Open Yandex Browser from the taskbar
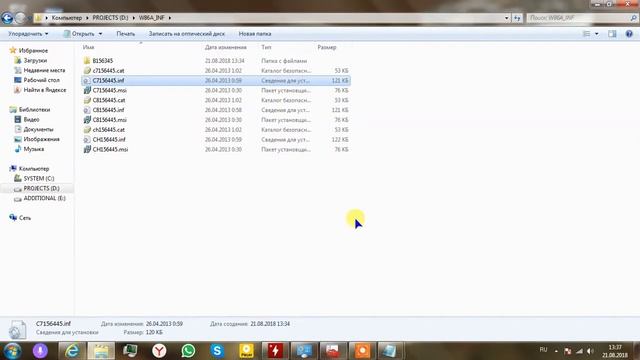The width and height of the screenshot is (640, 360). tap(159, 351)
